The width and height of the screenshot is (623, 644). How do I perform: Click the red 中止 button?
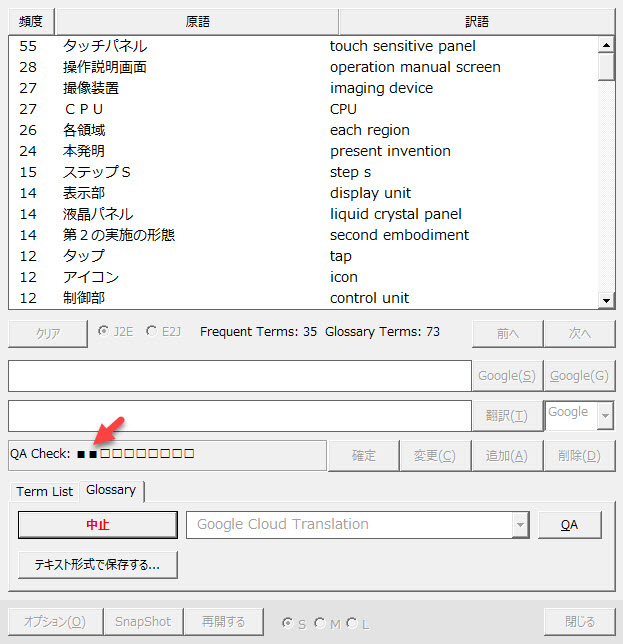[98, 524]
